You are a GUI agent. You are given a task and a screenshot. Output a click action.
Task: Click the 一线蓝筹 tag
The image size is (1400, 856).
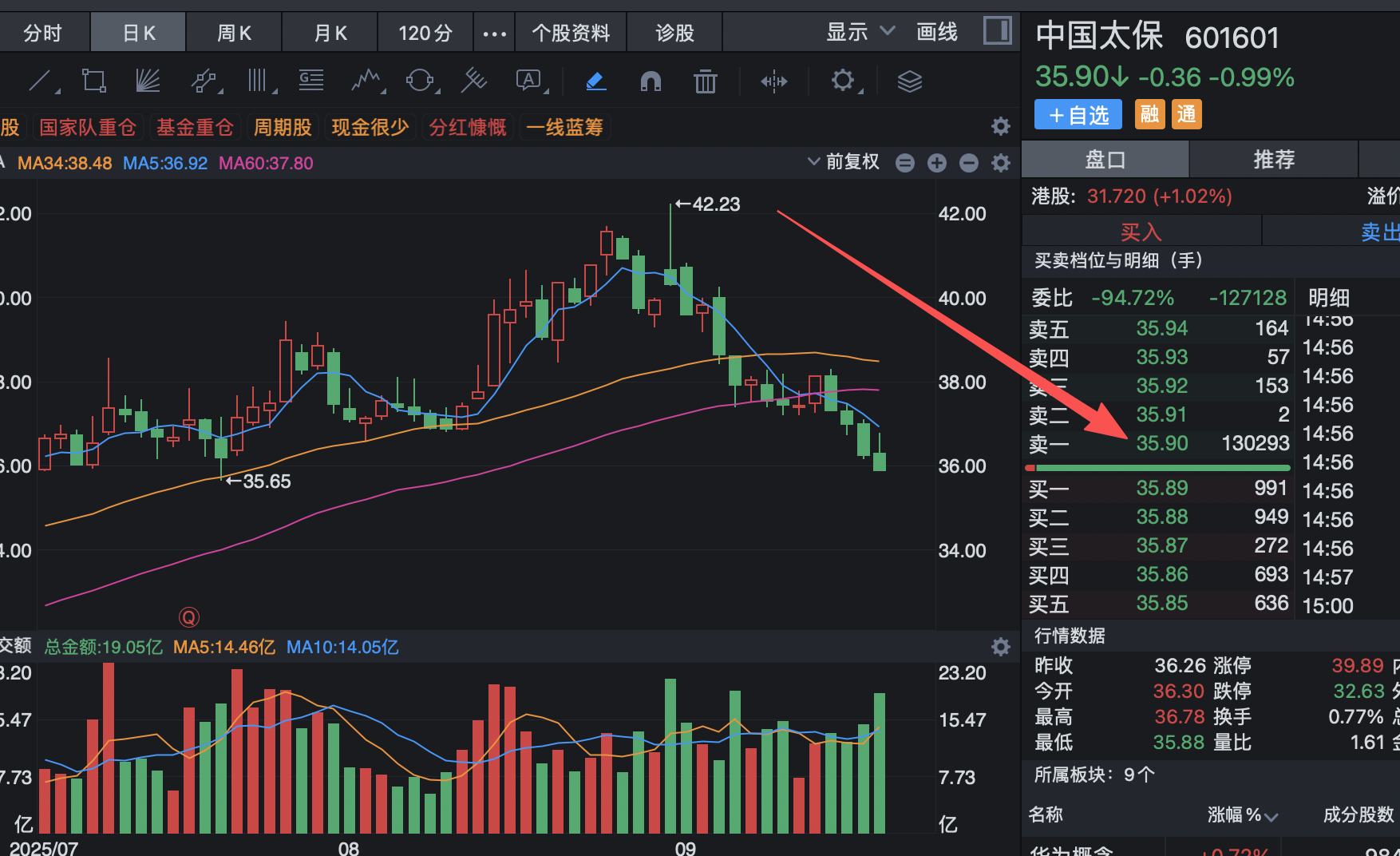(x=564, y=127)
